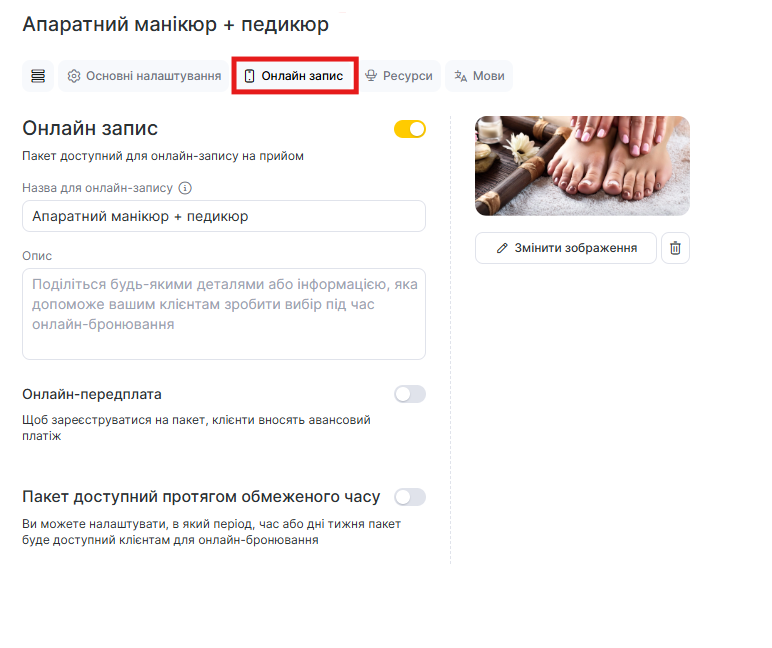Switch to Основні налаштування tab
This screenshot has width=772, height=648.
tap(144, 76)
